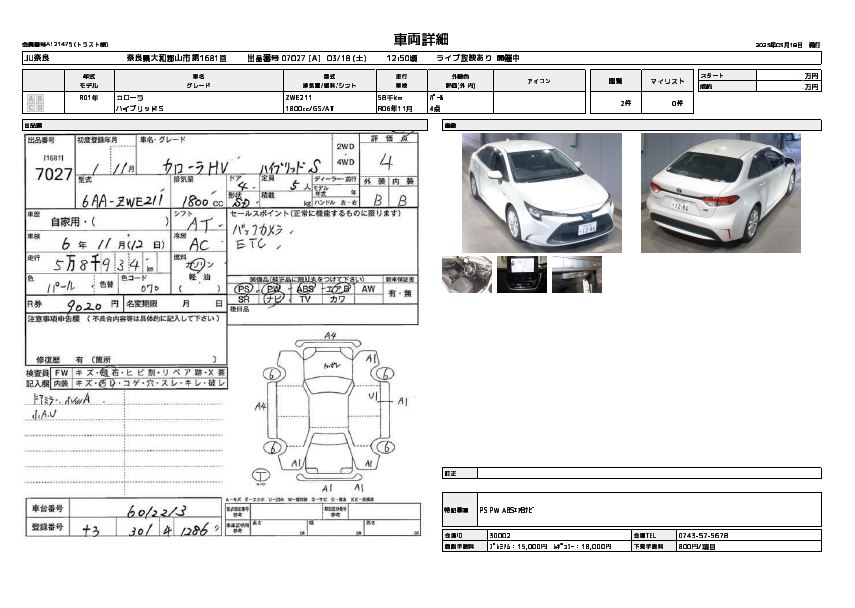Select the 58千km mileage value
This screenshot has width=855, height=608.
(x=389, y=98)
